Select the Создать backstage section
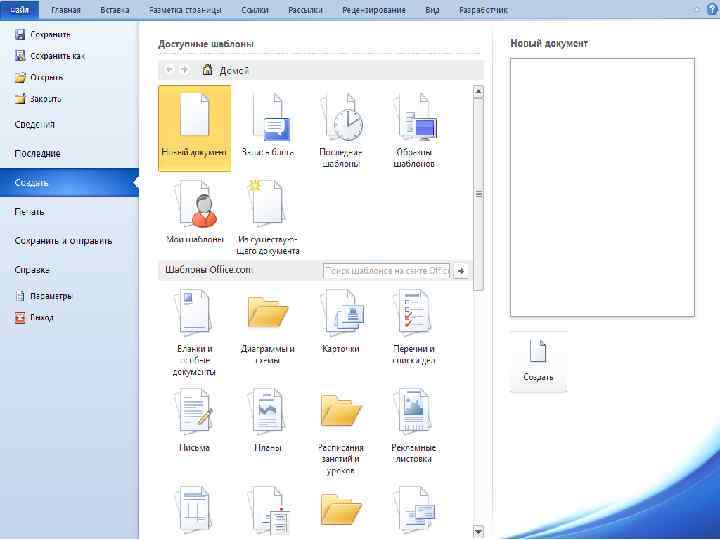 click(x=69, y=182)
